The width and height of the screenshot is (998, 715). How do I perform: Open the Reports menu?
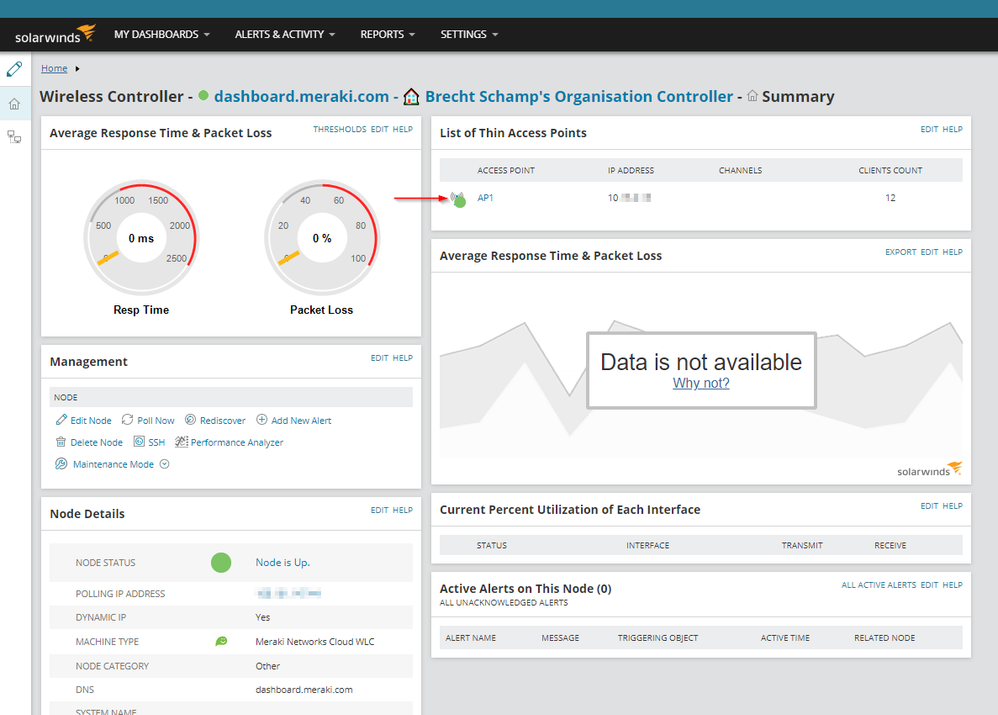click(x=387, y=34)
